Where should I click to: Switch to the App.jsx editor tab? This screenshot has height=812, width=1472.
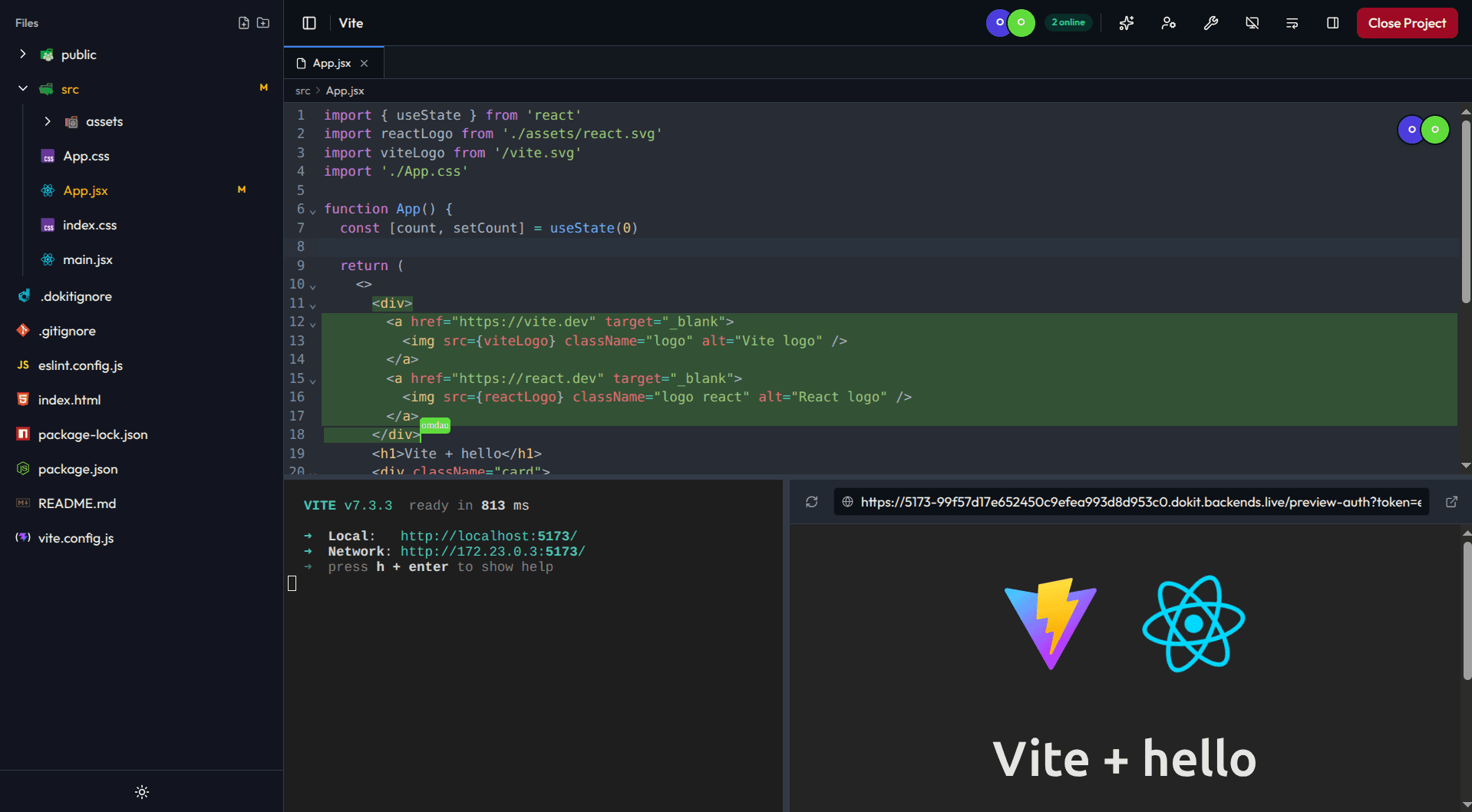click(332, 63)
